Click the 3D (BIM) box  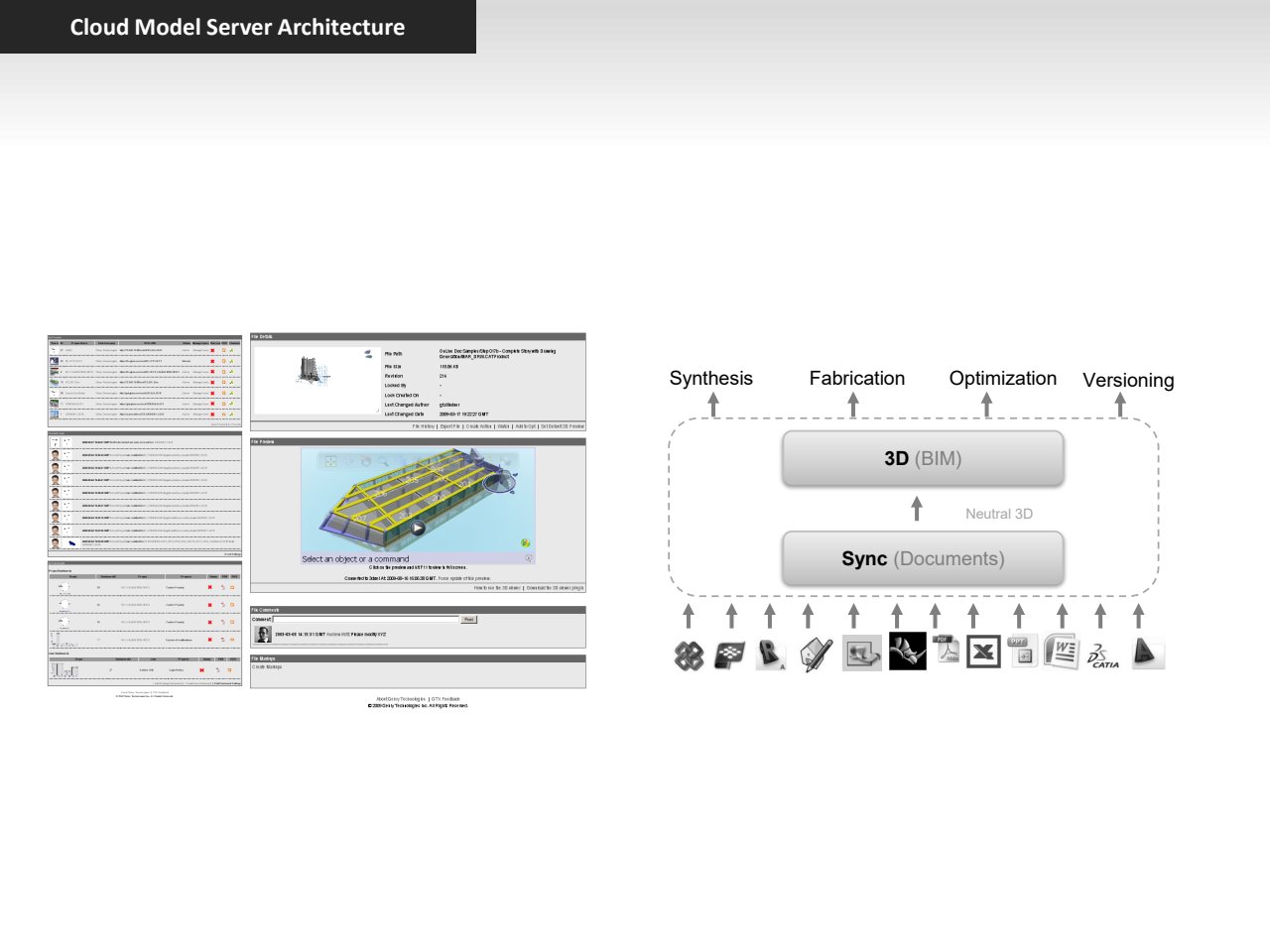pos(923,458)
